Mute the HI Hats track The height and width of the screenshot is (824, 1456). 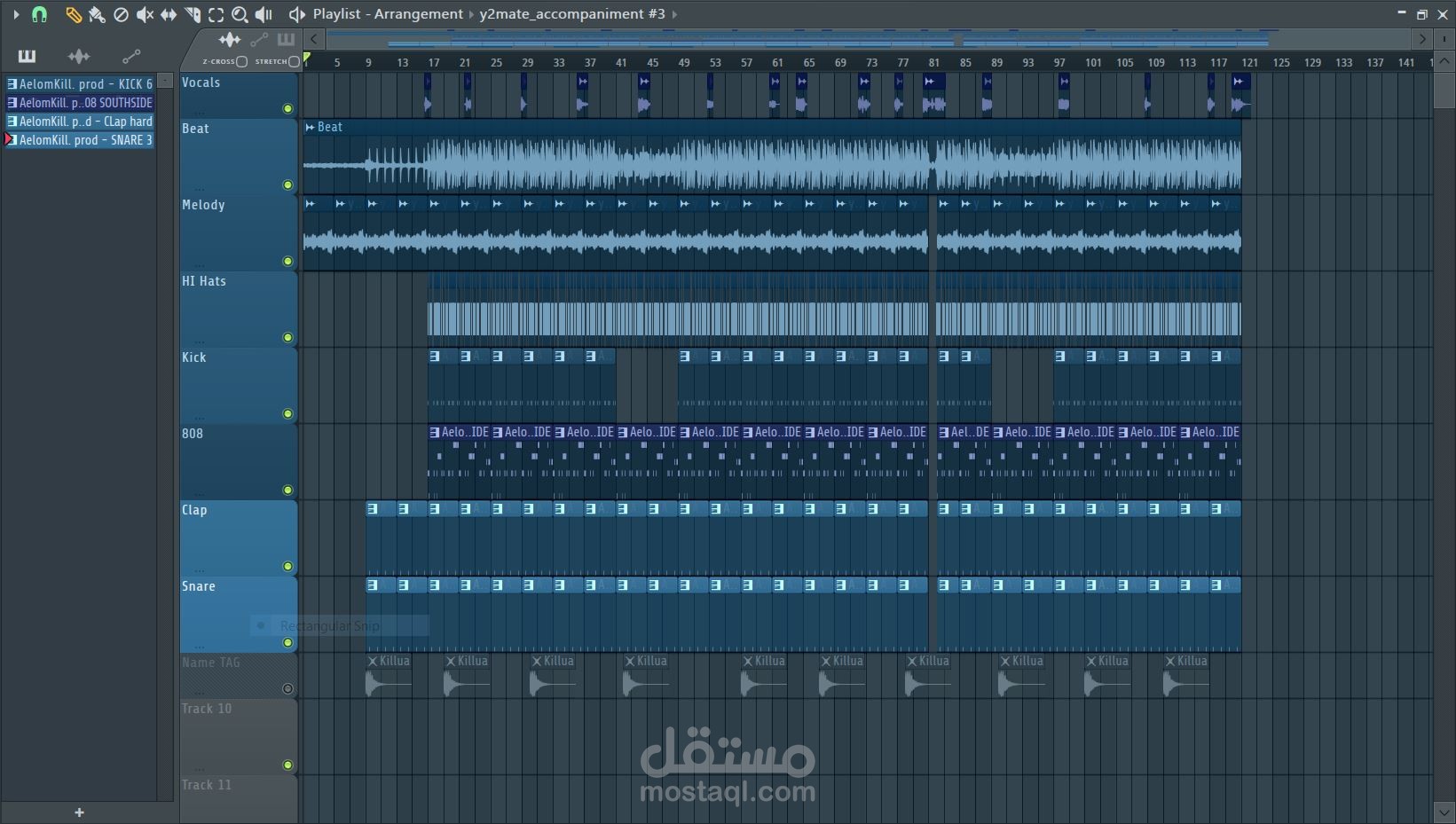point(287,338)
